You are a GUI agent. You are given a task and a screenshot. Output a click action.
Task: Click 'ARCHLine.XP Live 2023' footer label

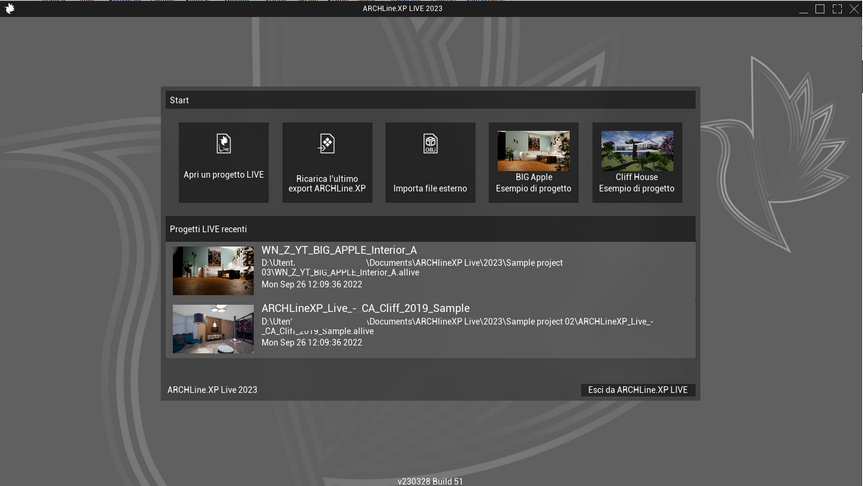[x=212, y=390]
